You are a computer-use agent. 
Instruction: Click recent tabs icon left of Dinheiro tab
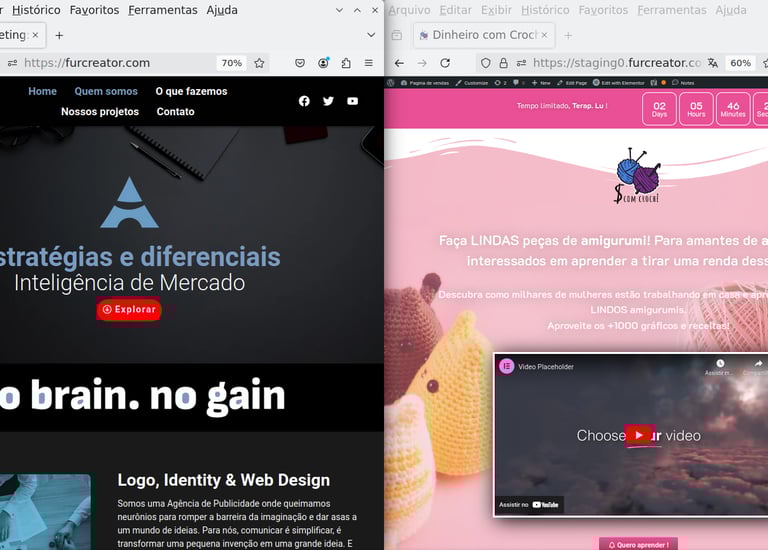pyautogui.click(x=397, y=35)
